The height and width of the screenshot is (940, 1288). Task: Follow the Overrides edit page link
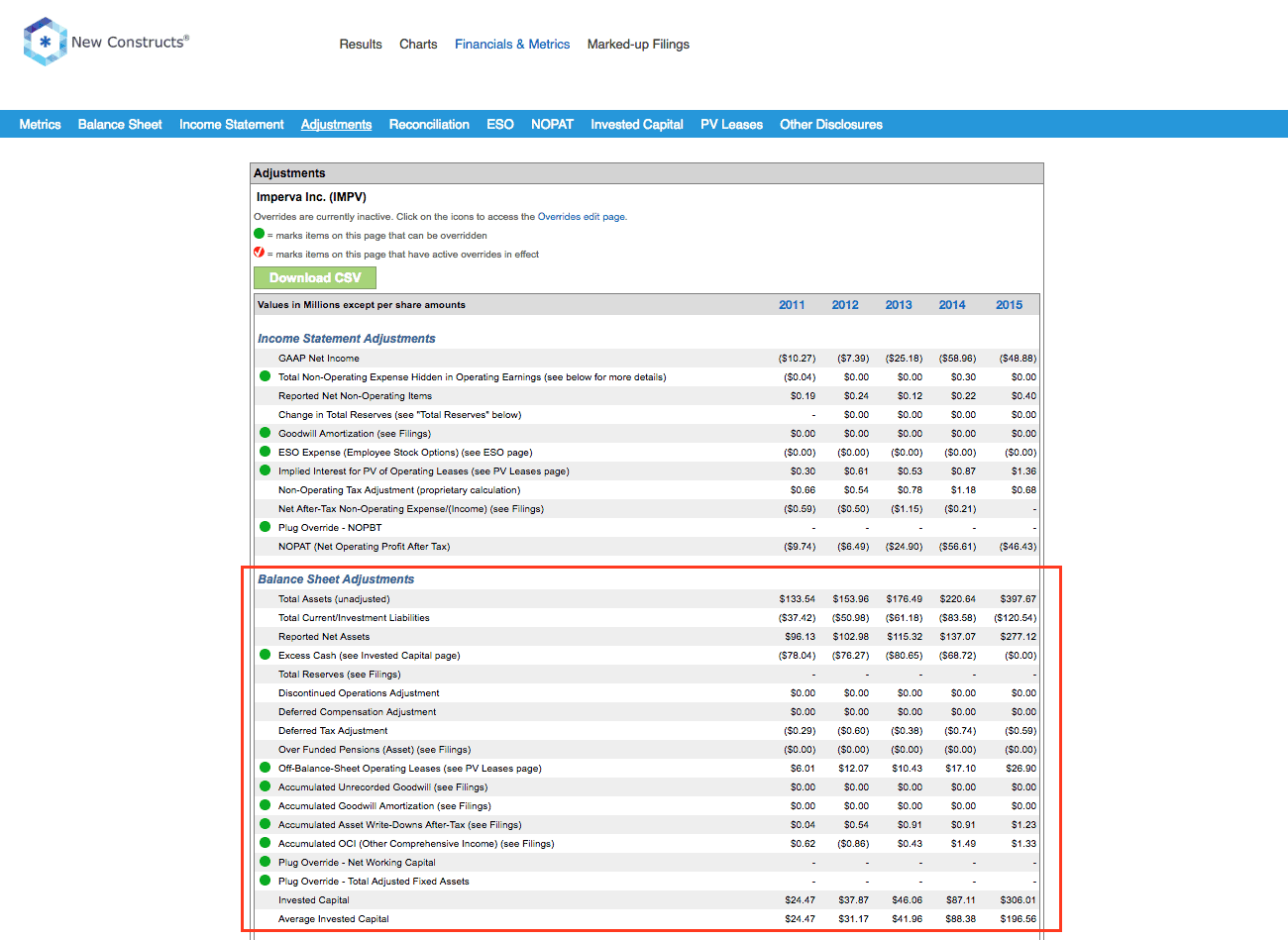[581, 216]
